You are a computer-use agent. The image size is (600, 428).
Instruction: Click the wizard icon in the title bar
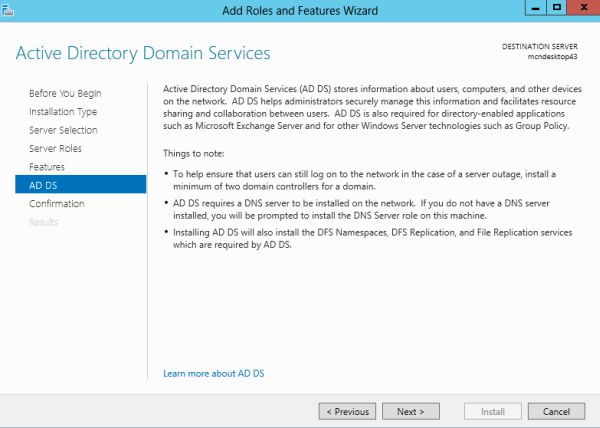8,8
